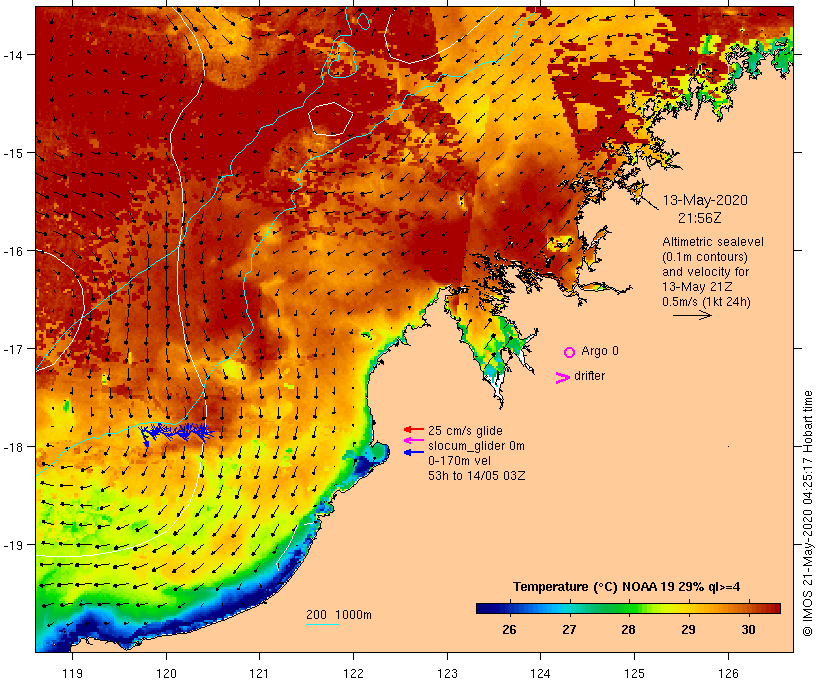The image size is (820, 680).
Task: Click the longitude axis label 122
Action: 354,673
